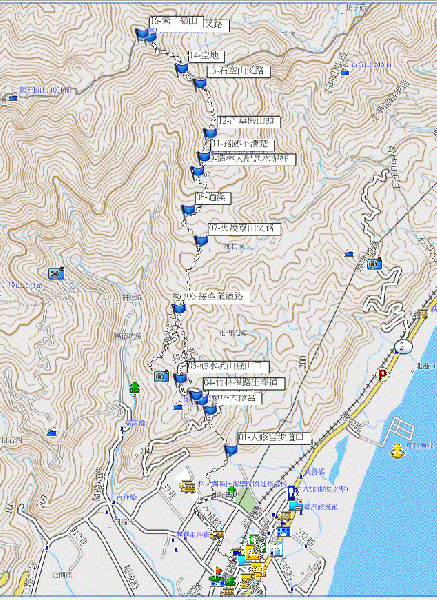Click the gas station pump icon
437x600 pixels.
291,493
